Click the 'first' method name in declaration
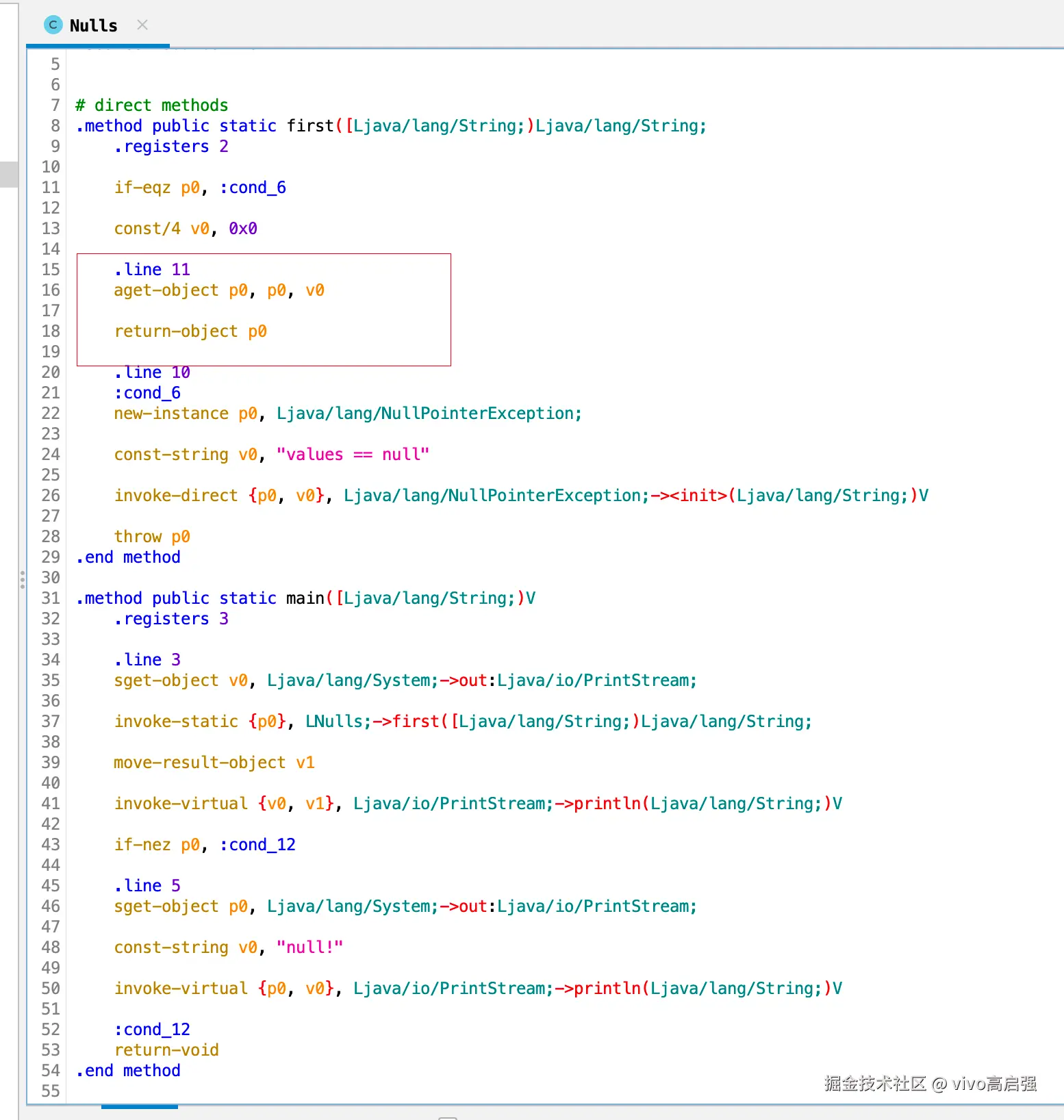 (x=310, y=126)
